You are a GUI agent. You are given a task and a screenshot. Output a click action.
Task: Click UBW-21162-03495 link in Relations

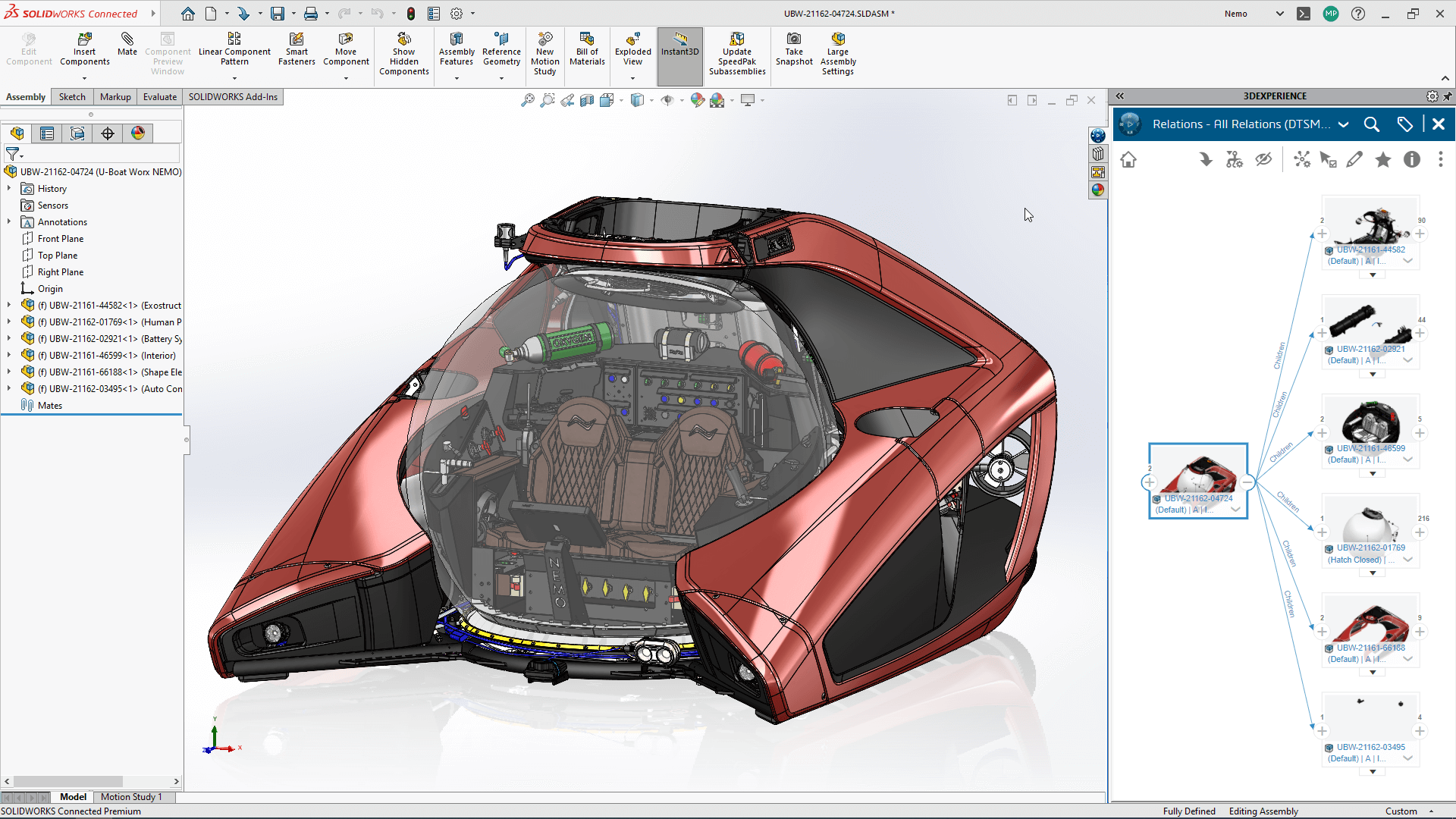[1370, 748]
